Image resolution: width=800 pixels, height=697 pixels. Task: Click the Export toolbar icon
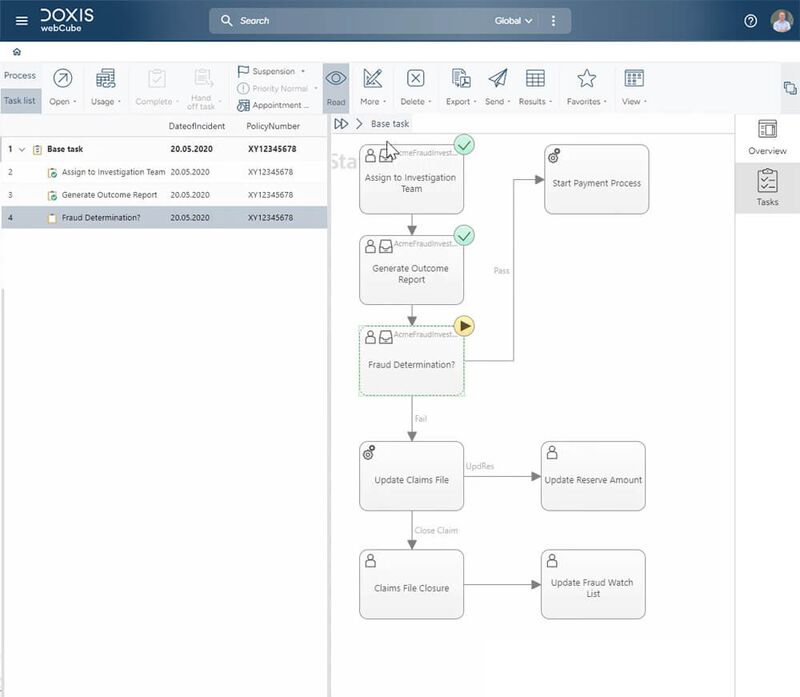click(460, 79)
